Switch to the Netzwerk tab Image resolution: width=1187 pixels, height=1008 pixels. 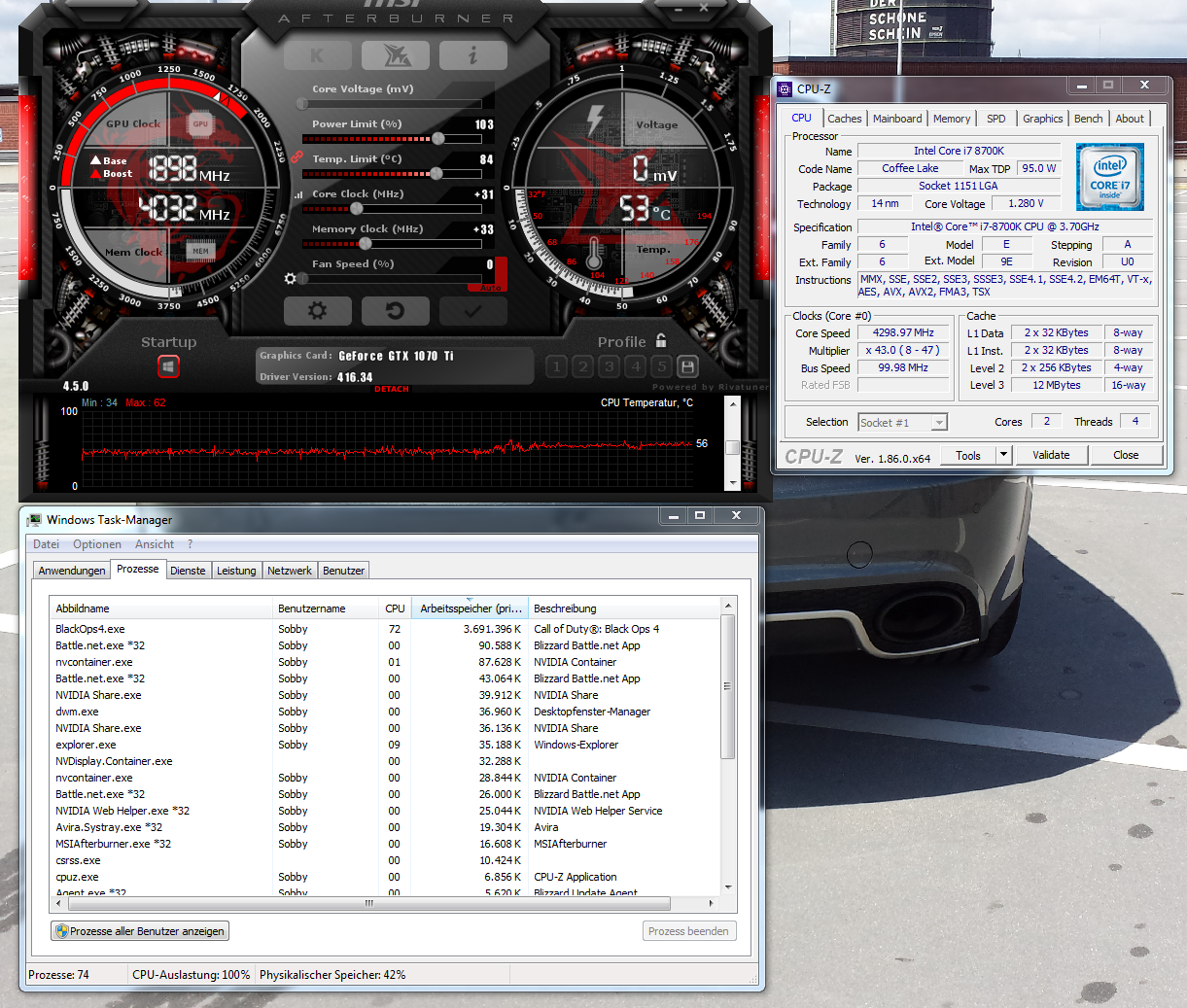(x=290, y=571)
